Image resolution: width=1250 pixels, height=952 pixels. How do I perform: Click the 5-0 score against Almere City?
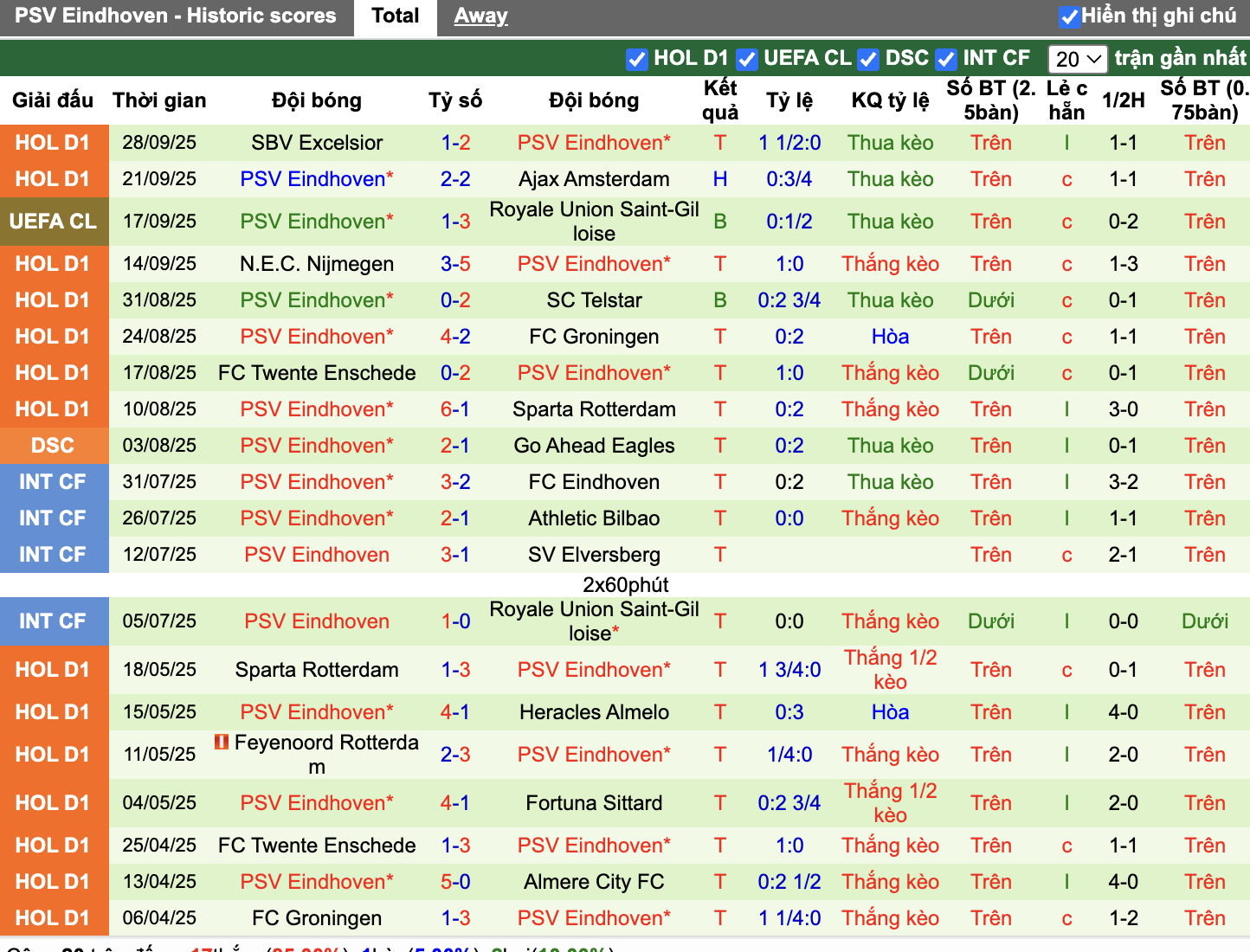click(455, 882)
